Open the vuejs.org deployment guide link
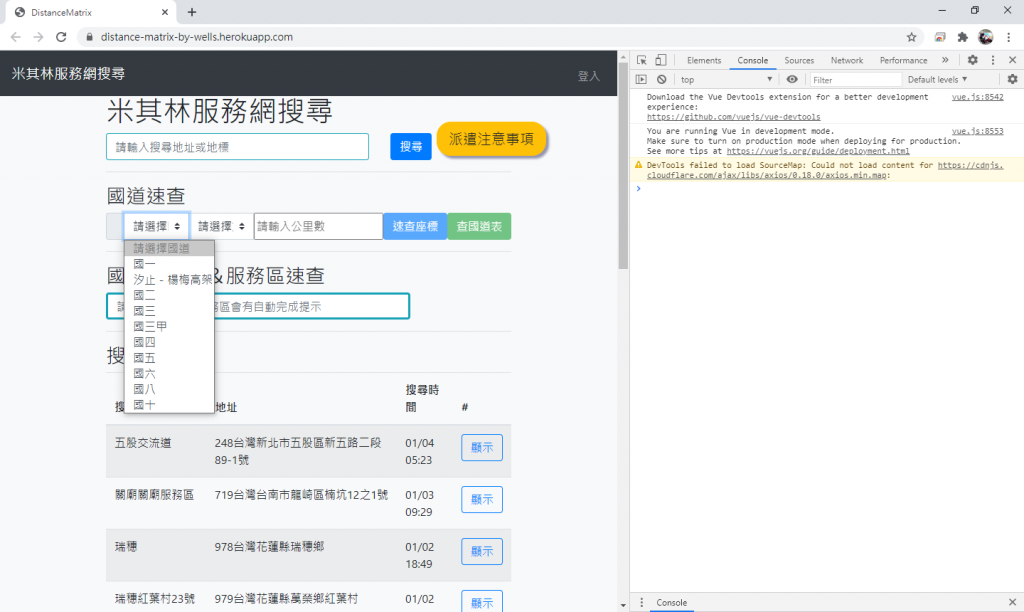This screenshot has width=1024, height=612. tap(818, 151)
